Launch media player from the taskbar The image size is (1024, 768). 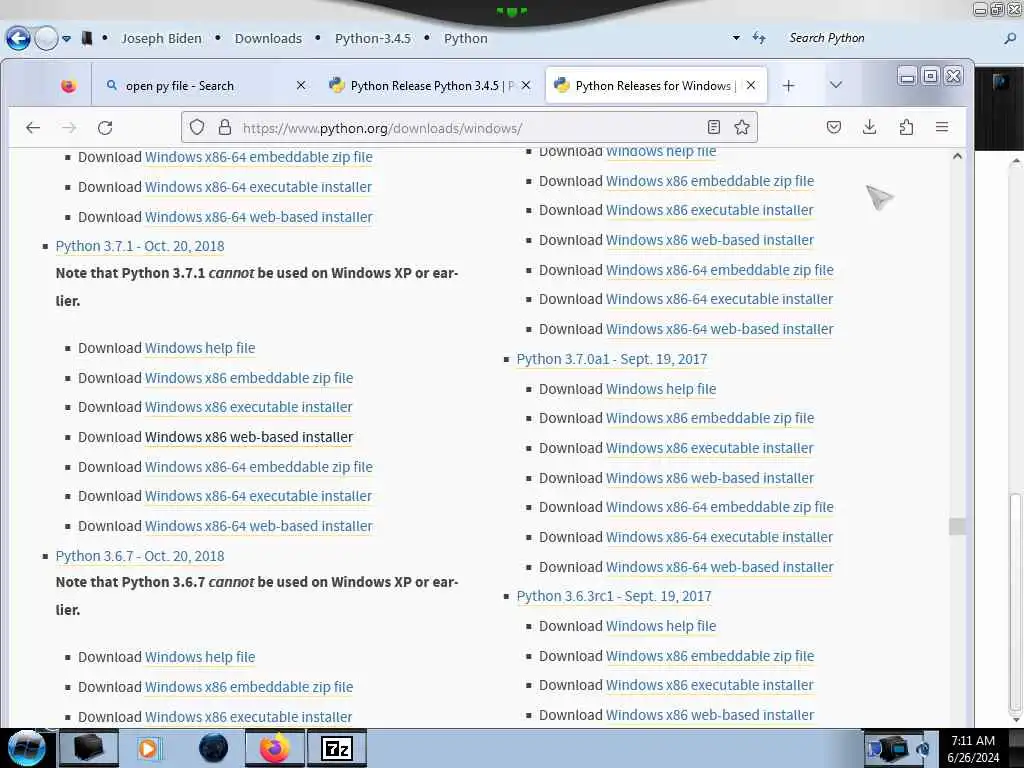(x=149, y=748)
